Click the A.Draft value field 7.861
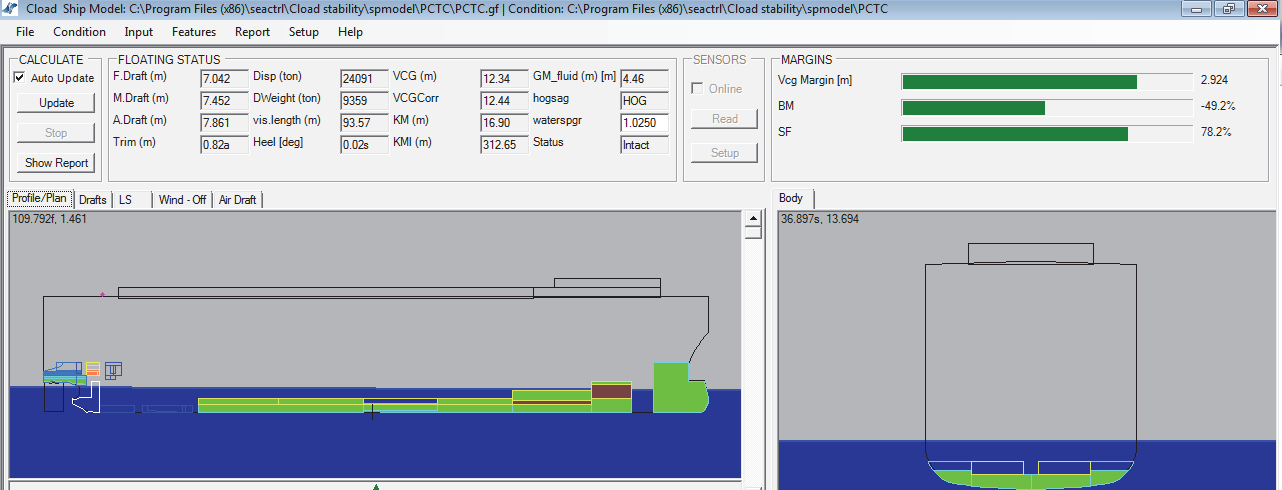 tap(224, 122)
